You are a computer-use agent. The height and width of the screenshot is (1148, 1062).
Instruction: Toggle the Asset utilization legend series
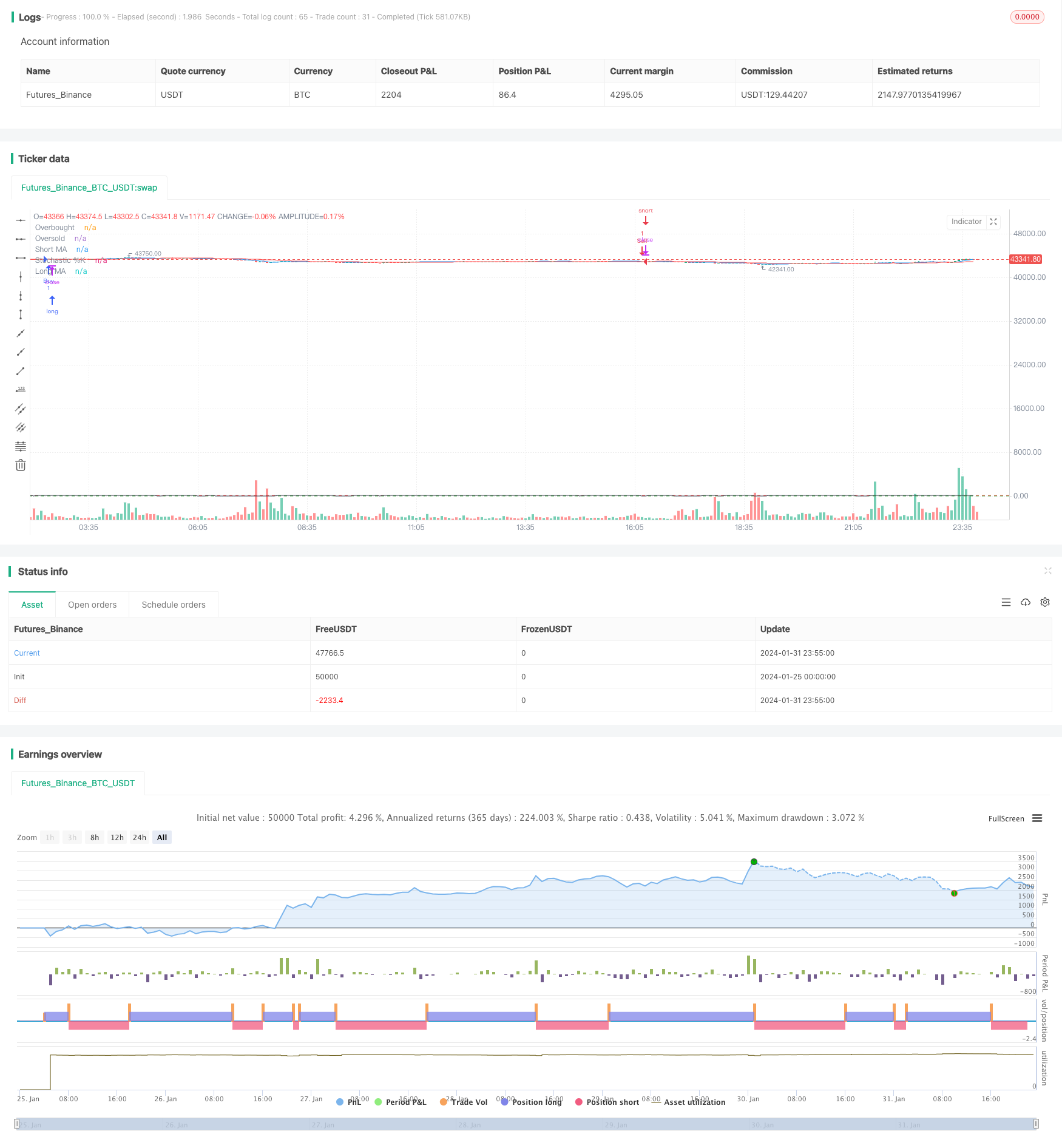[688, 1102]
